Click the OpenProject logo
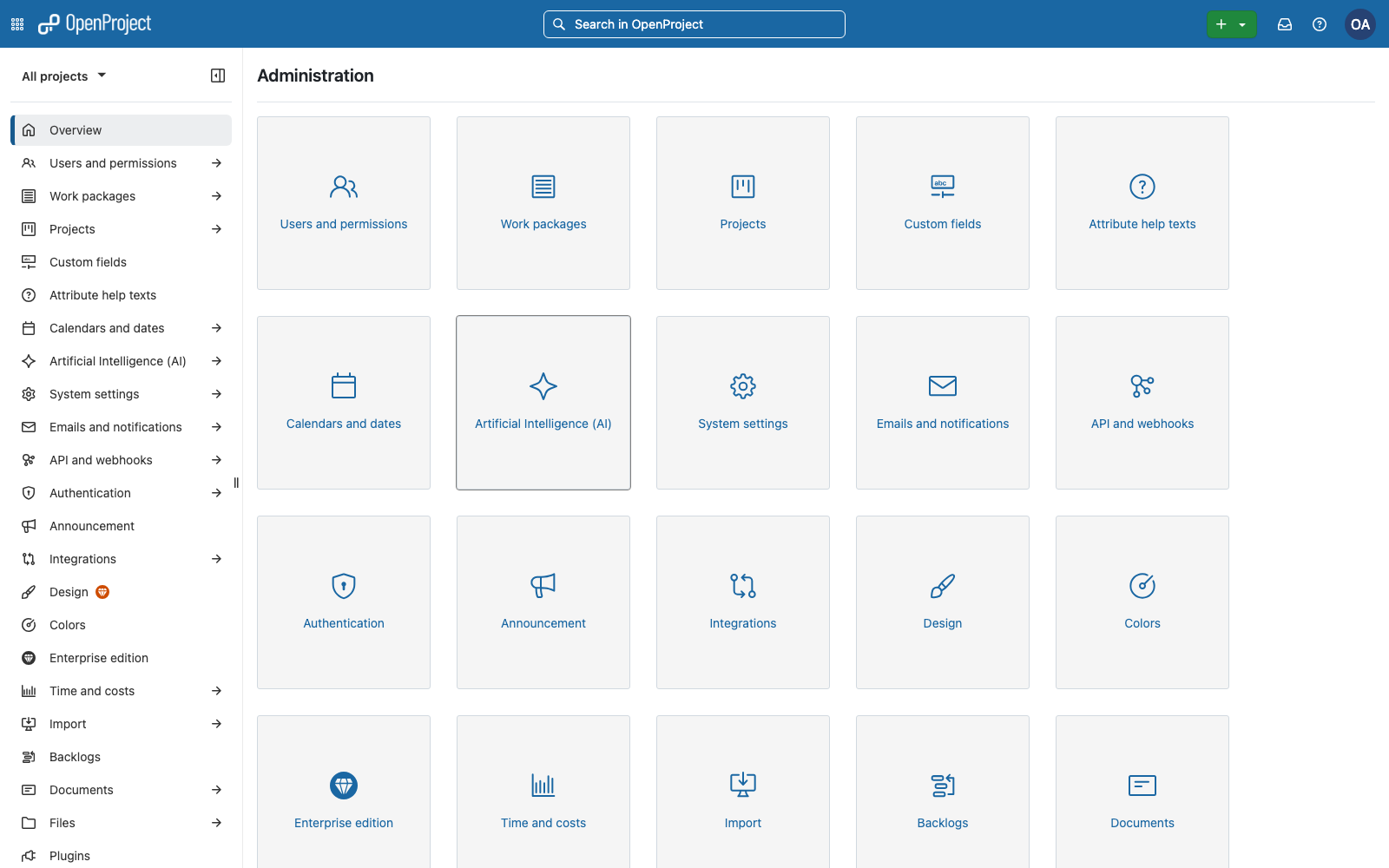The height and width of the screenshot is (868, 1389). (95, 24)
